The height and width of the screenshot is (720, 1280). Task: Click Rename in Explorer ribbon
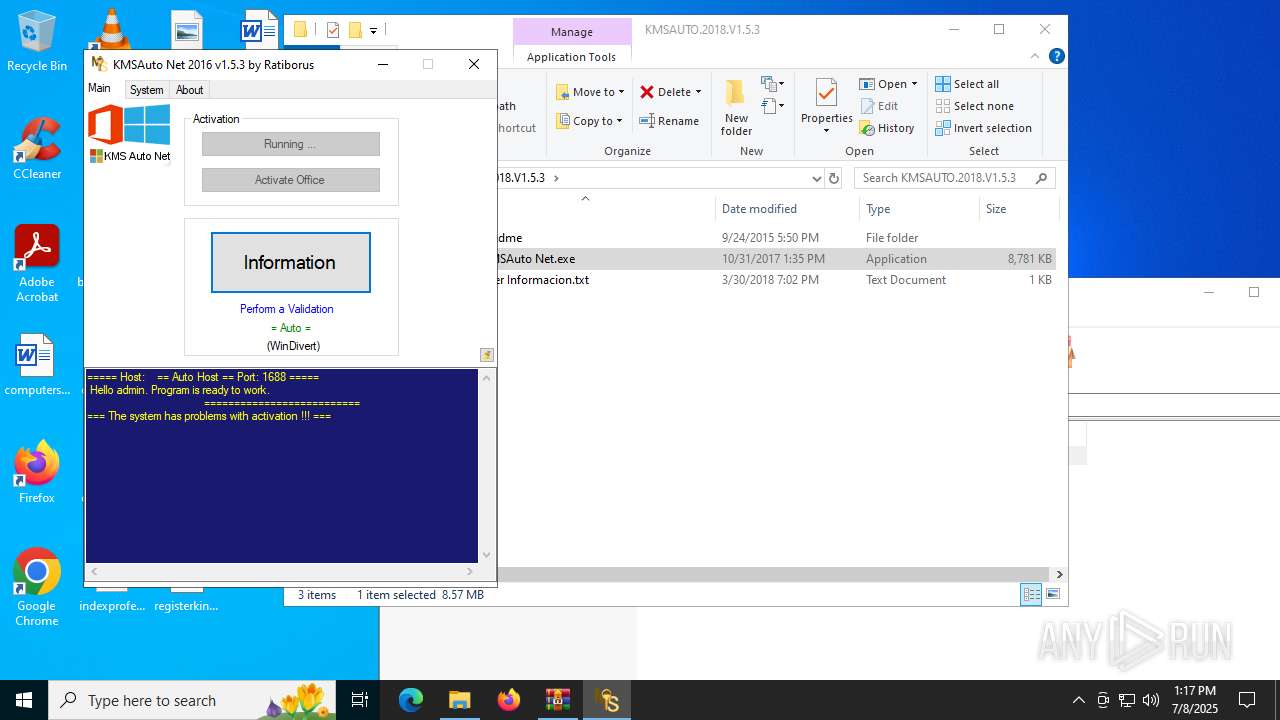coord(669,121)
